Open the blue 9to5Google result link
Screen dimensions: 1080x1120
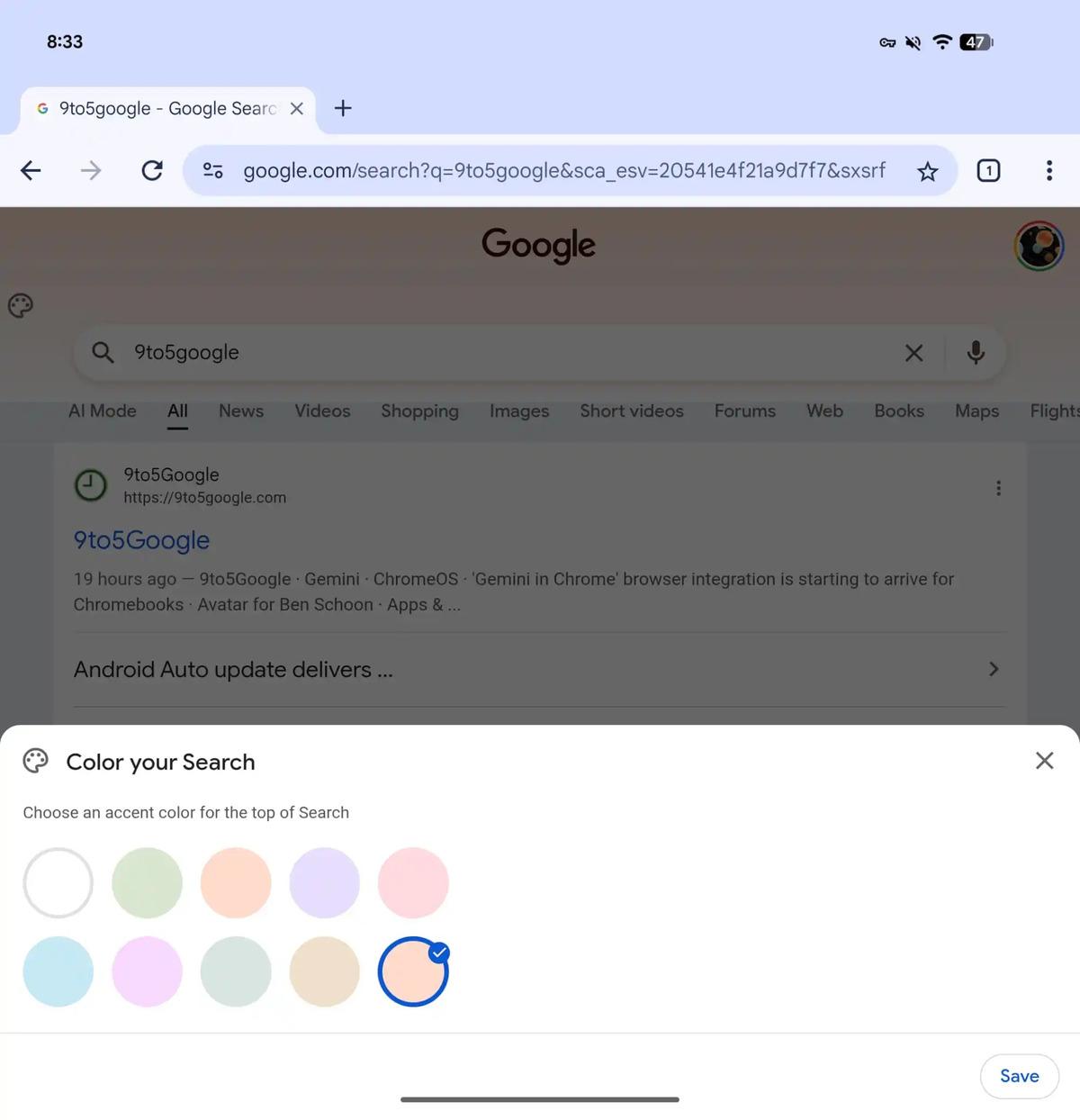coord(141,540)
